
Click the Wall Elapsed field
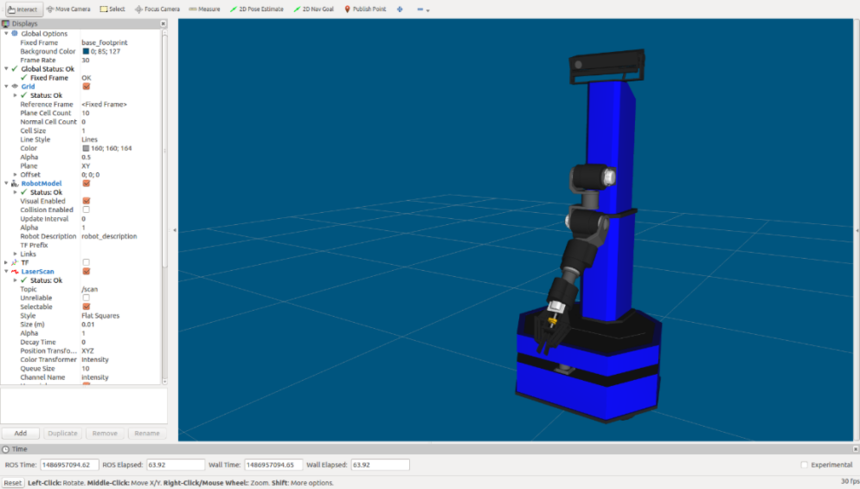tap(380, 465)
